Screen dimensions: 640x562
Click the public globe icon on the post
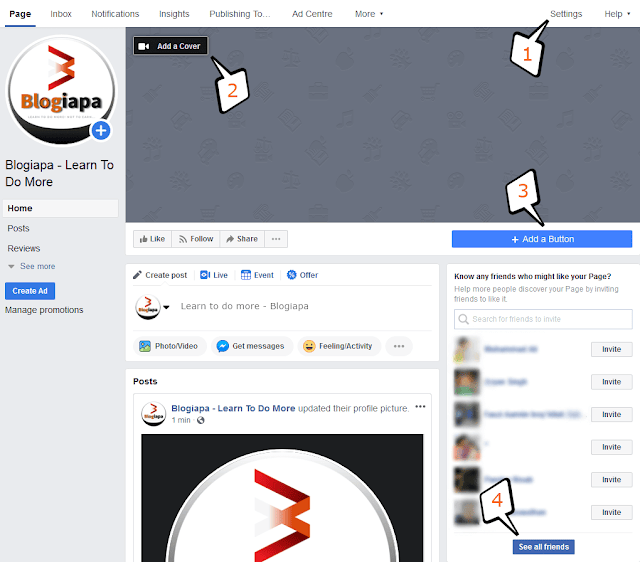click(200, 420)
